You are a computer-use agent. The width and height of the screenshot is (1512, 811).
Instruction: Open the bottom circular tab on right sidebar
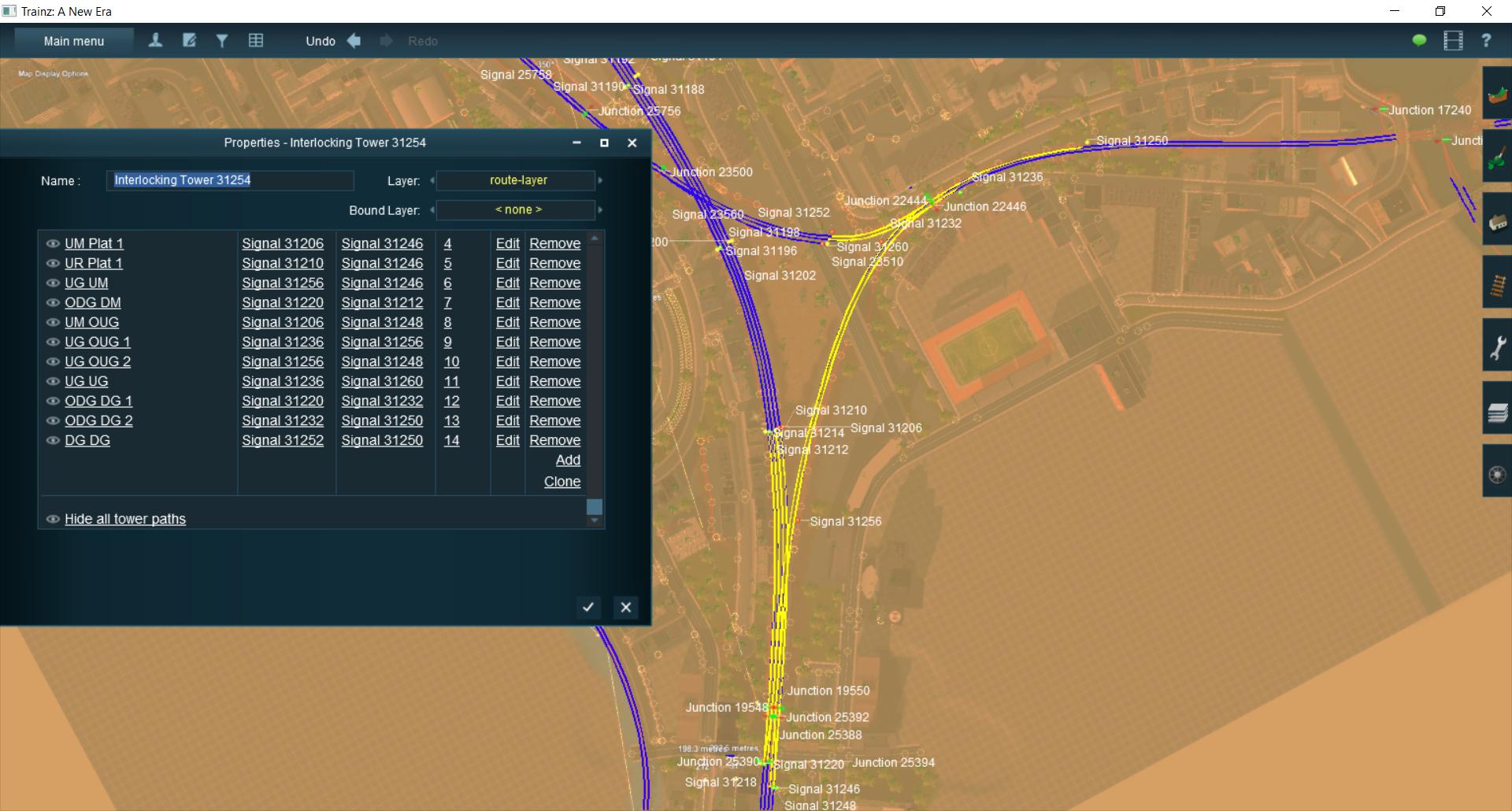(1497, 471)
